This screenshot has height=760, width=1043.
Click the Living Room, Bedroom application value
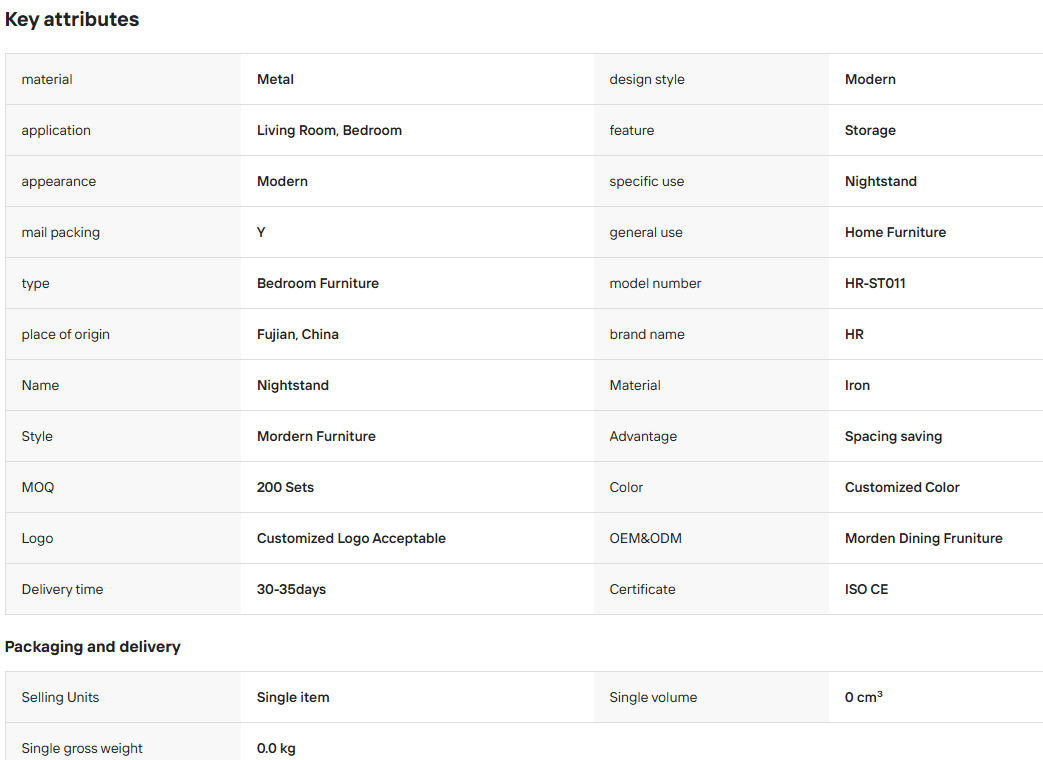(329, 130)
